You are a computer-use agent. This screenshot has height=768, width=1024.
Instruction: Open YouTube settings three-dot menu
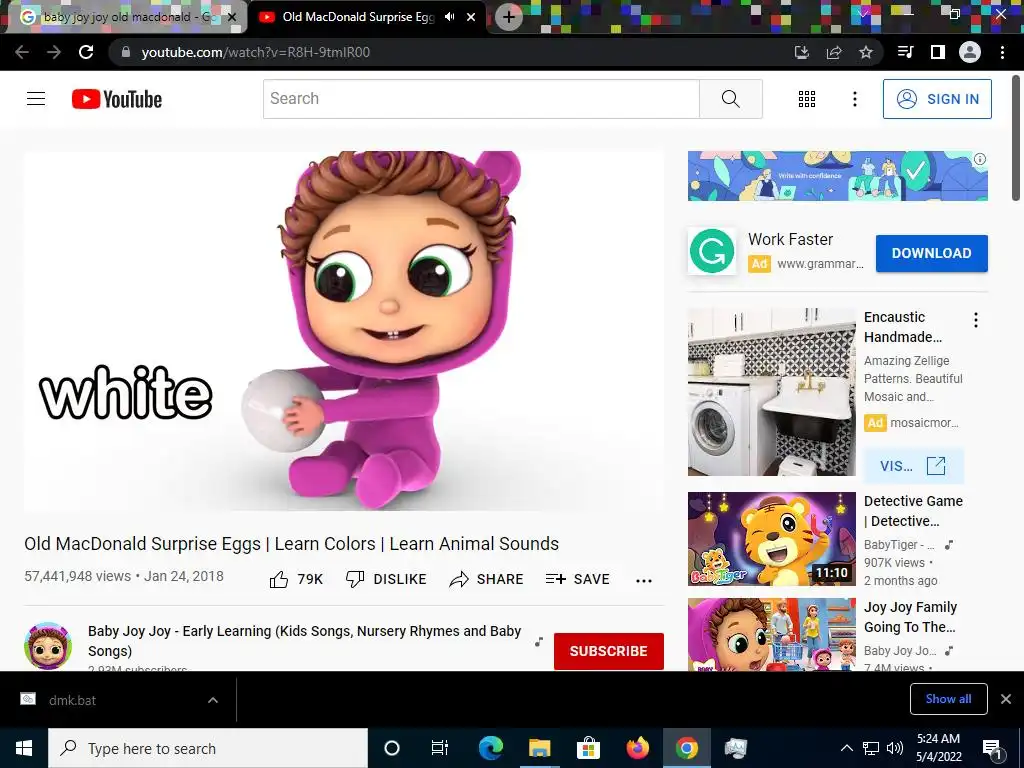(855, 99)
